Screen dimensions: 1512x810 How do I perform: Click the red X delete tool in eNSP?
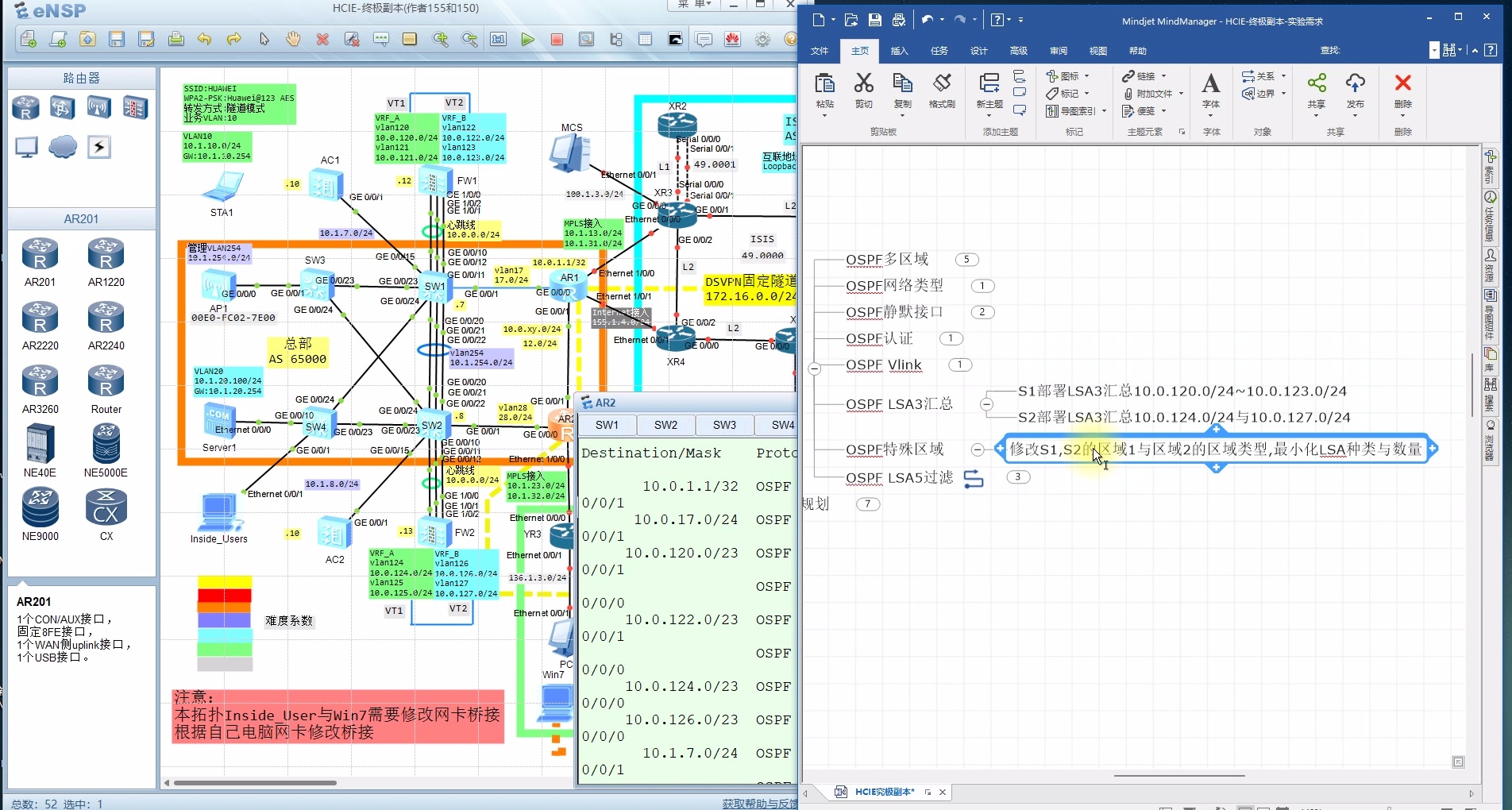(322, 39)
